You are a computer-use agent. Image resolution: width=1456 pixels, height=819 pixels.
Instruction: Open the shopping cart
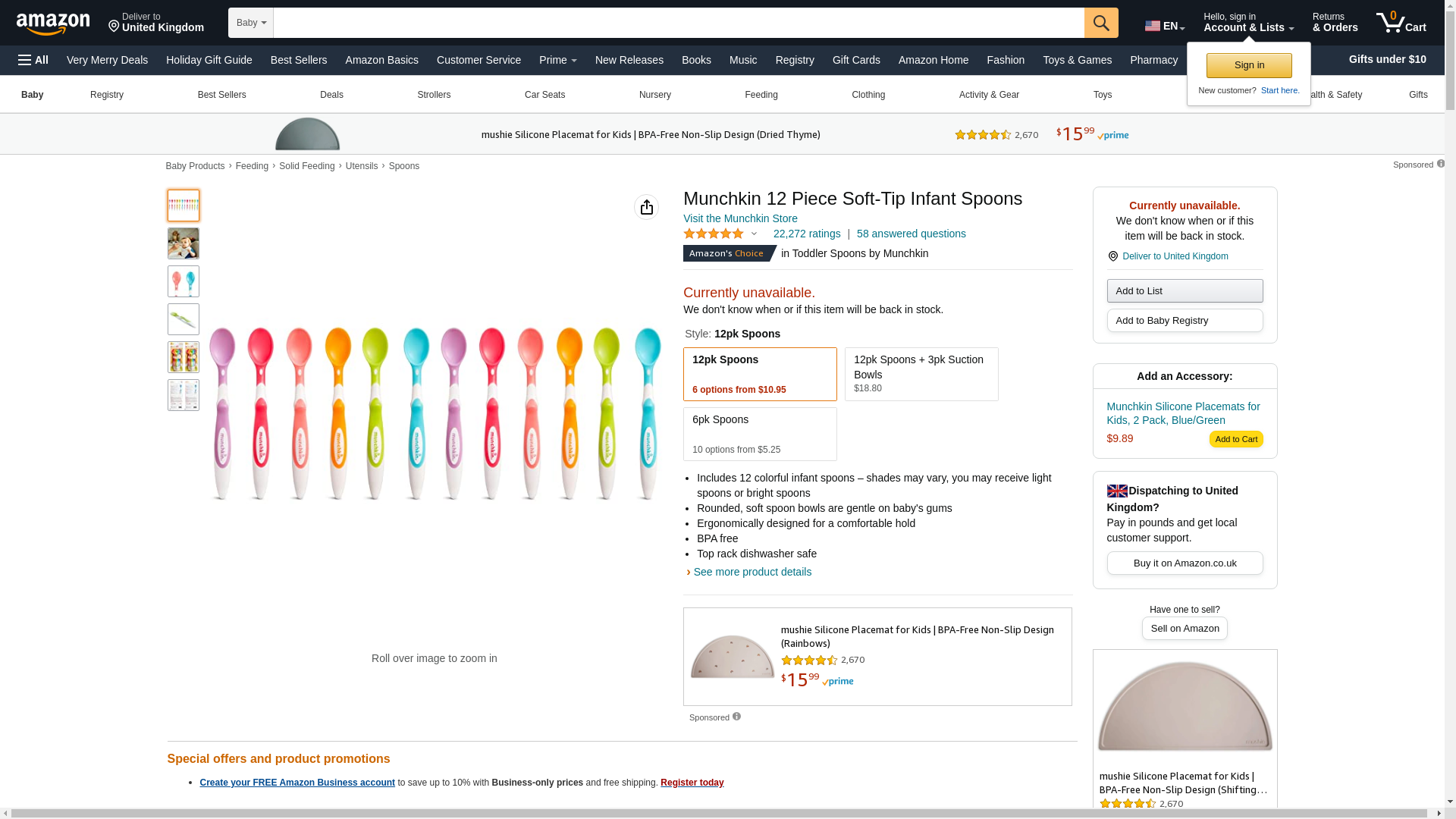1401,23
